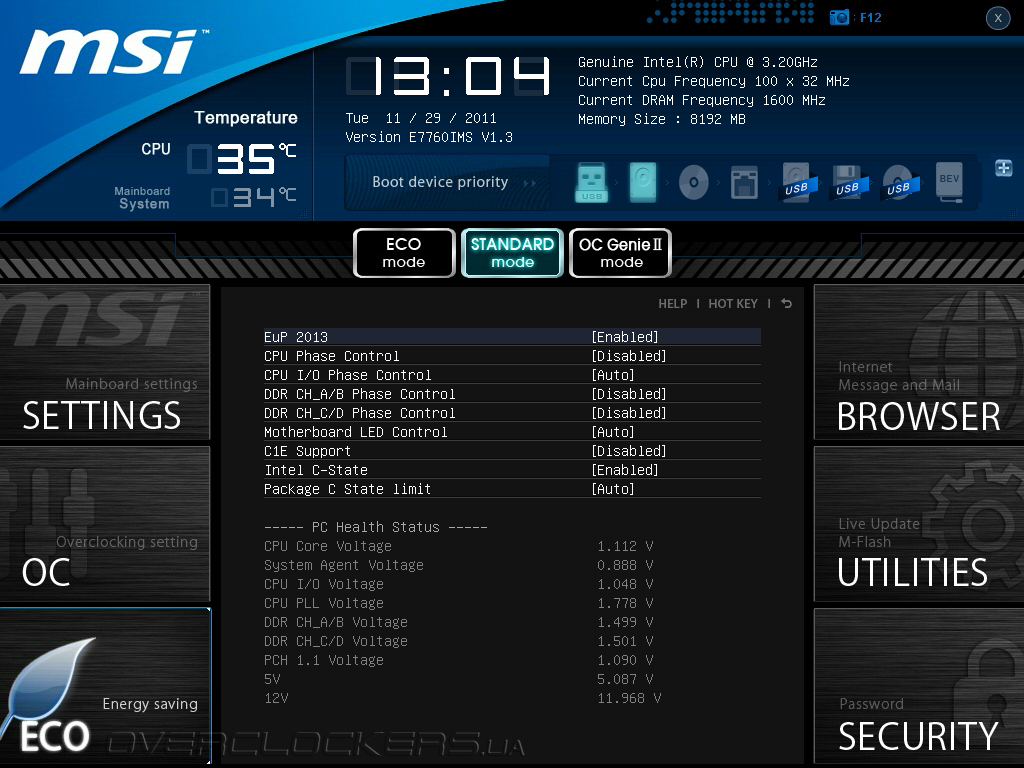Click the F12 screenshot camera icon

click(x=839, y=18)
